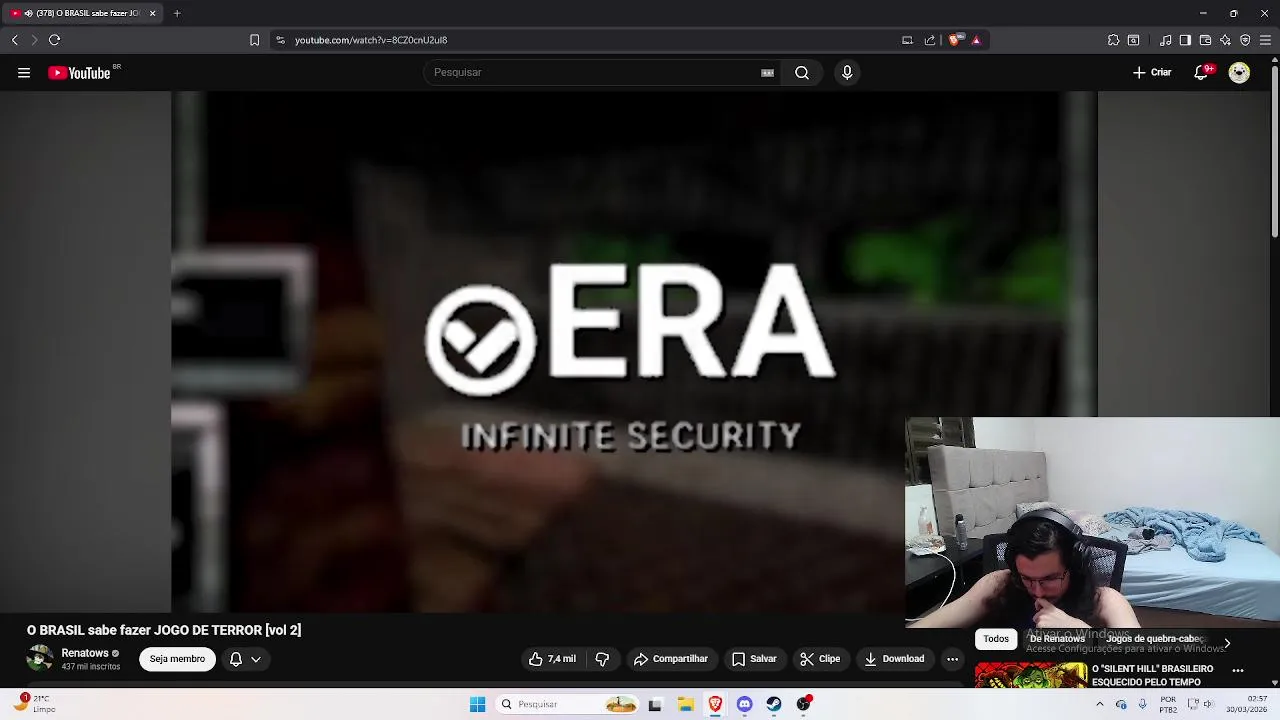This screenshot has width=1280, height=720.
Task: Open Leo AI assistant sparkle icon
Action: pyautogui.click(x=1225, y=40)
